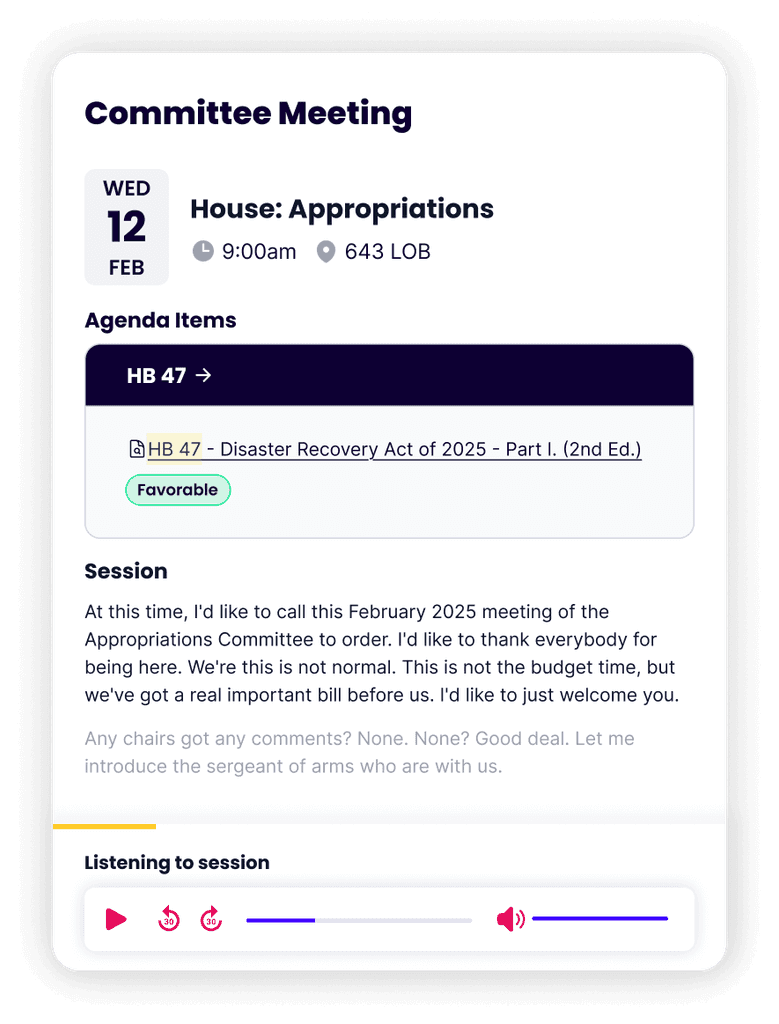
Task: Click the document icon next to HB 47
Action: click(136, 449)
